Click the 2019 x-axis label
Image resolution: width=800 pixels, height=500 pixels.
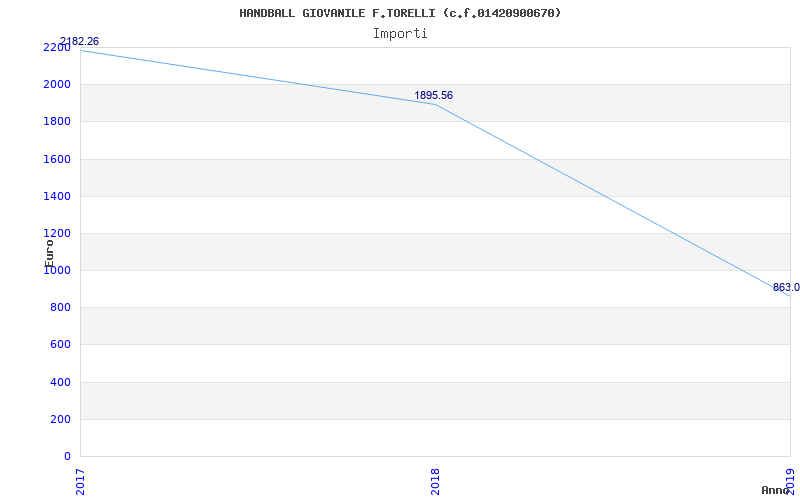(790, 482)
